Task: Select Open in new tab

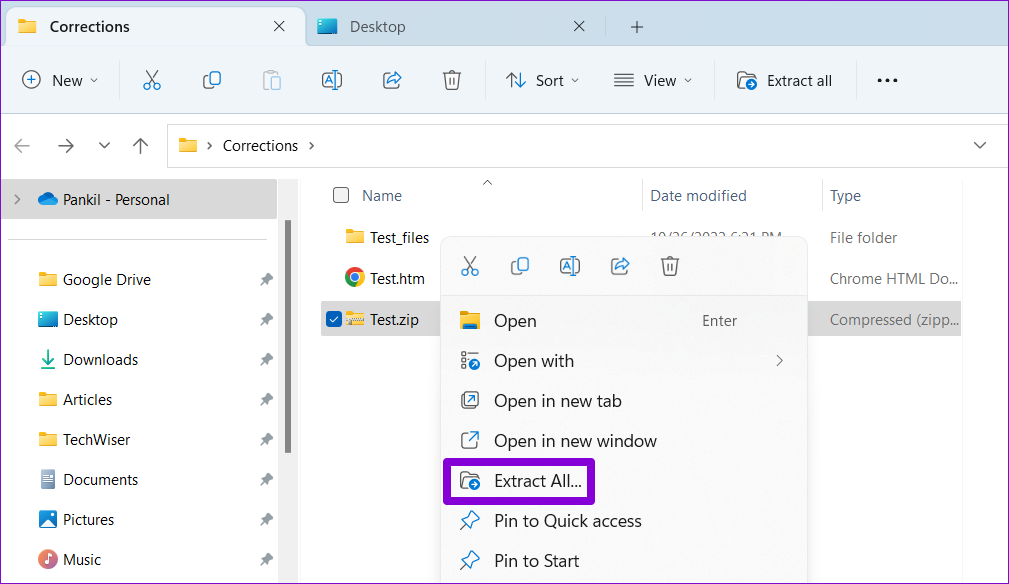Action: coord(624,401)
